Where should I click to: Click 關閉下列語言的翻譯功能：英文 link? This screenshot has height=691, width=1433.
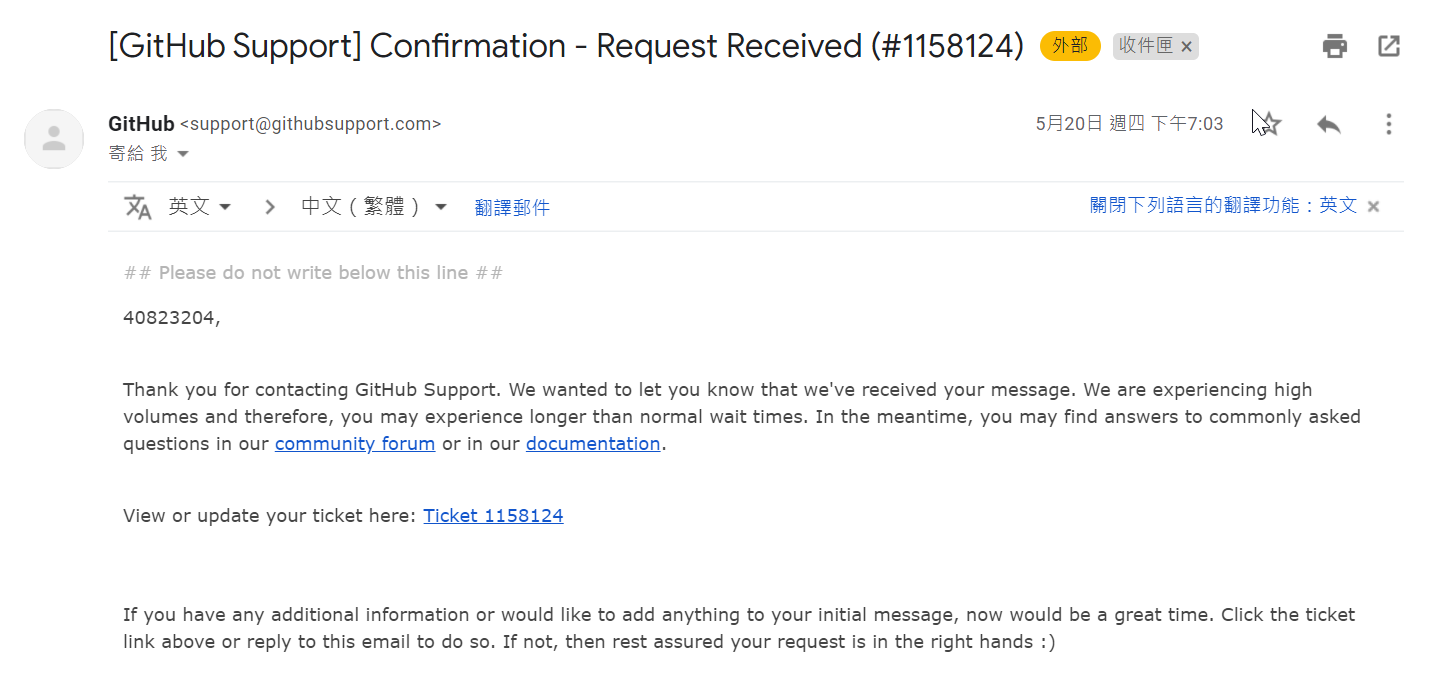click(1223, 205)
